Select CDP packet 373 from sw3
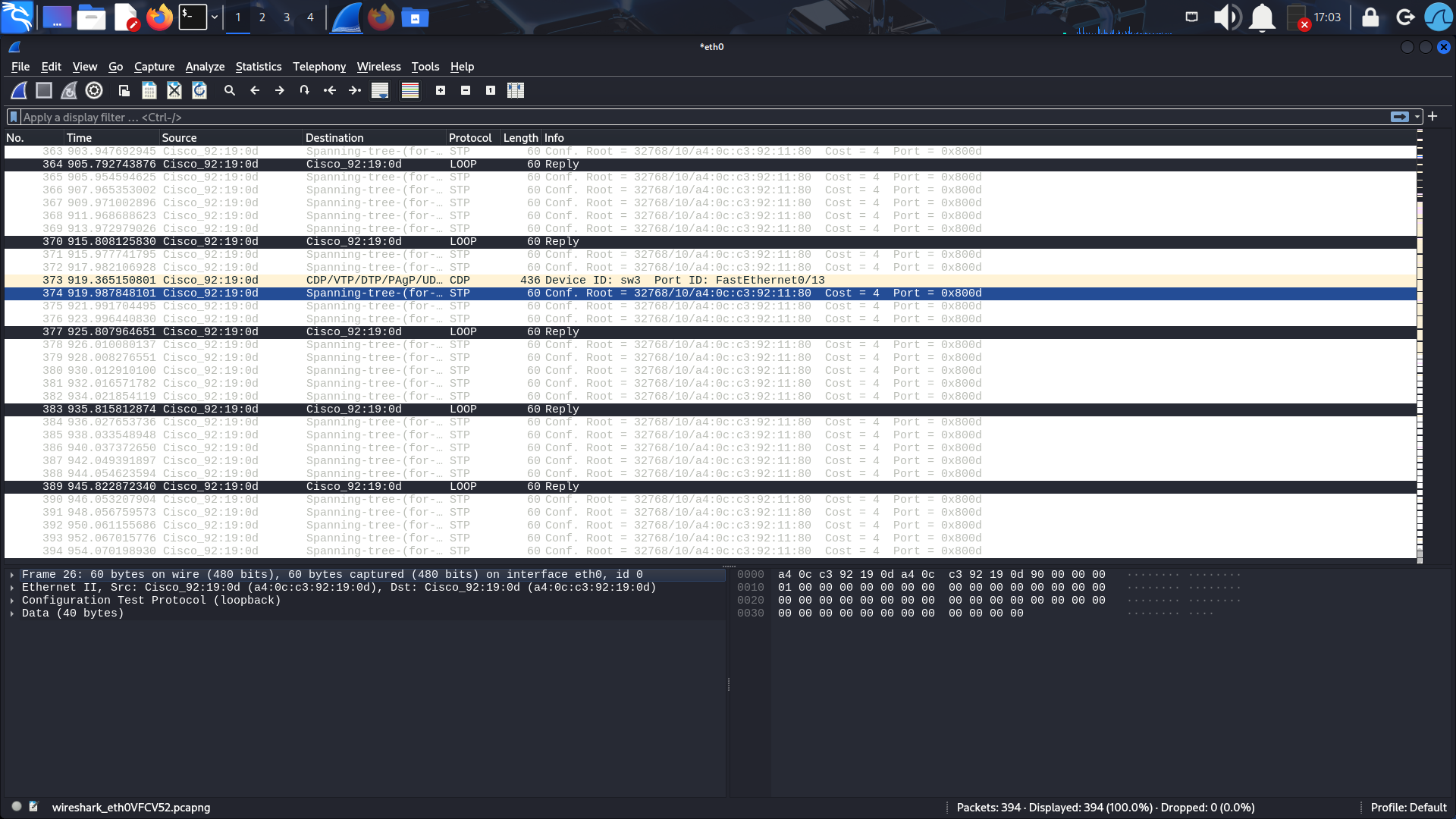 coord(710,281)
